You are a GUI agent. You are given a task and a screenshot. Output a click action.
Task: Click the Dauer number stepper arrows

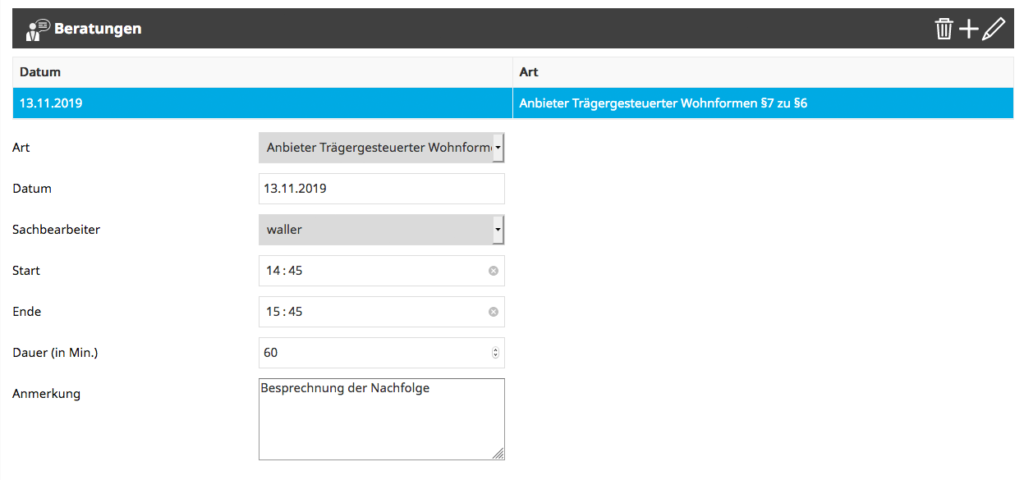[x=495, y=352]
